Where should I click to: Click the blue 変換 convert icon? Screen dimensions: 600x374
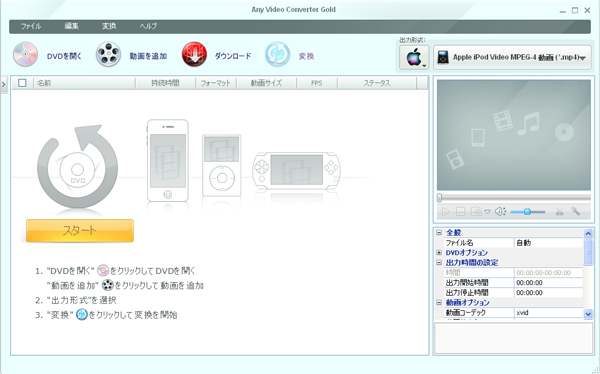277,55
